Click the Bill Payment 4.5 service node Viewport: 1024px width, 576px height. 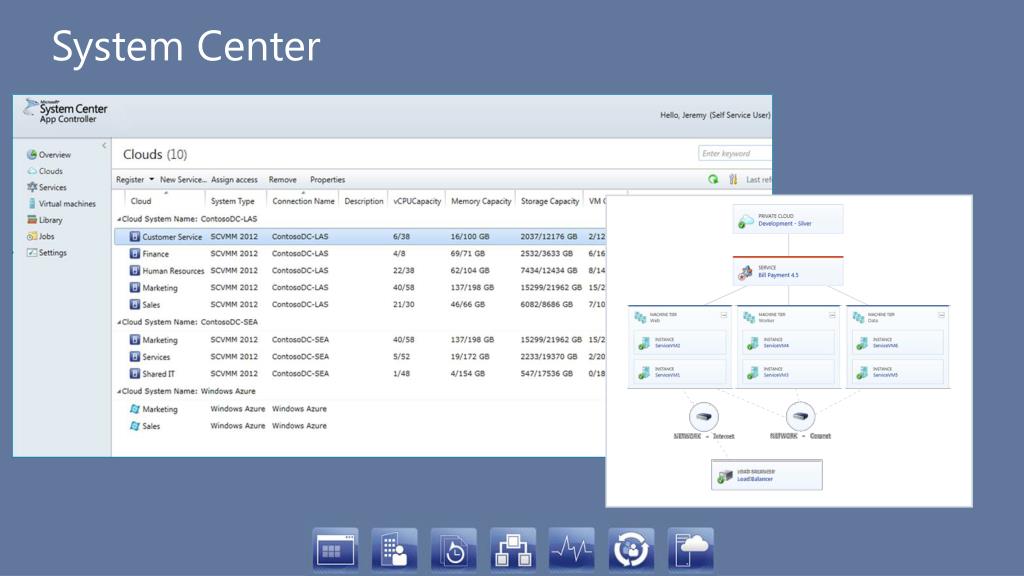click(788, 271)
